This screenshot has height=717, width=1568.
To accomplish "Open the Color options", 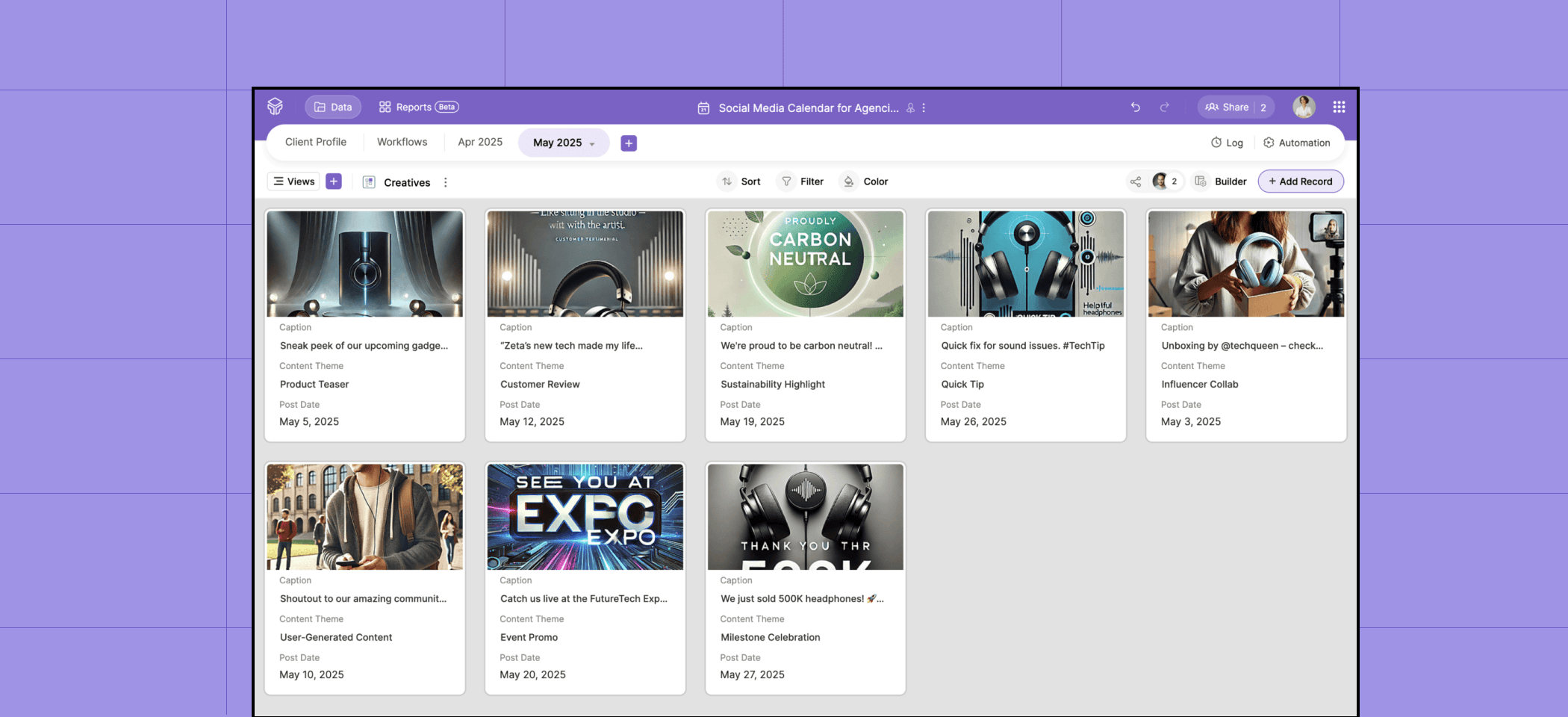I will coord(865,181).
